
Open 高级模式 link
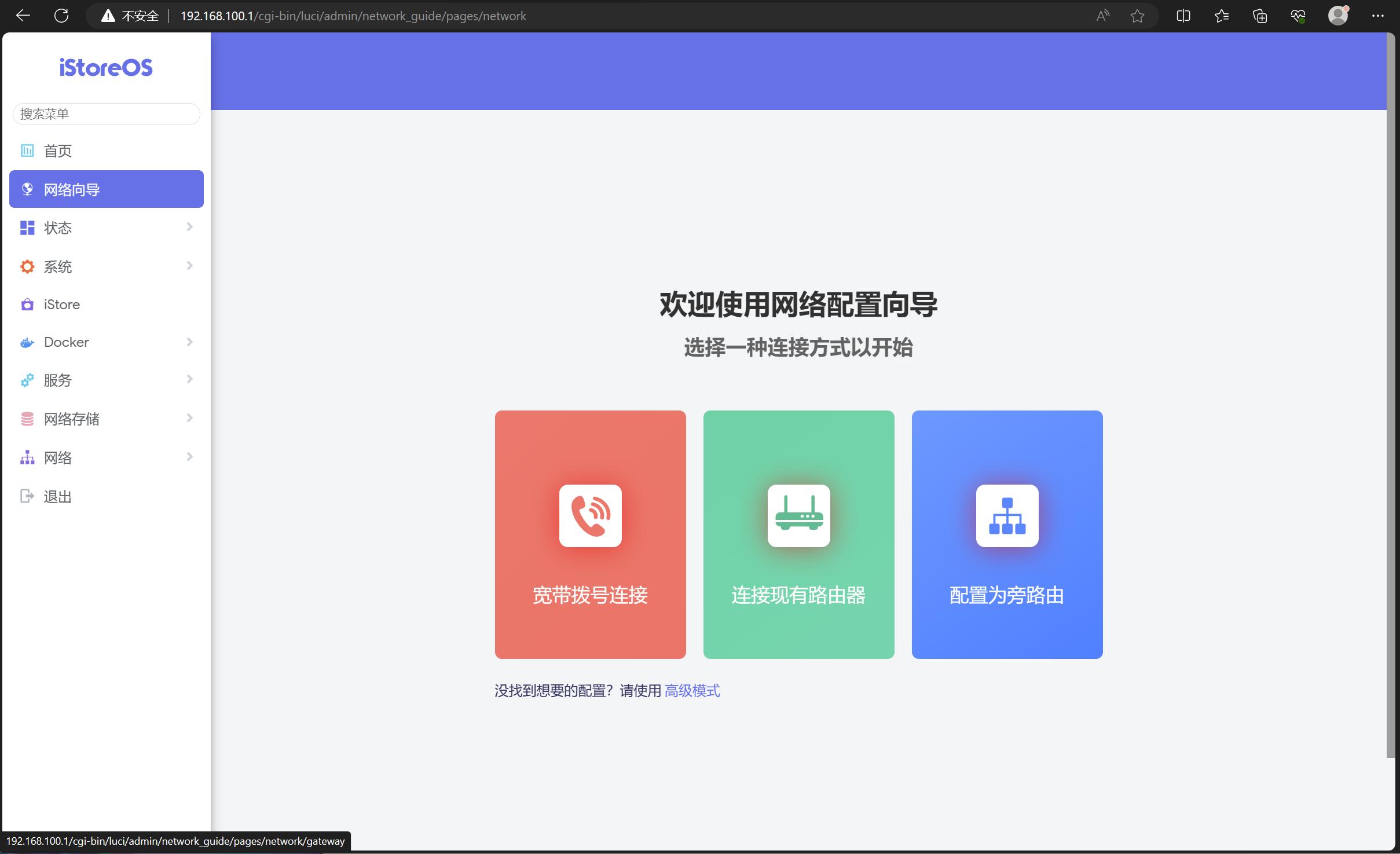692,690
